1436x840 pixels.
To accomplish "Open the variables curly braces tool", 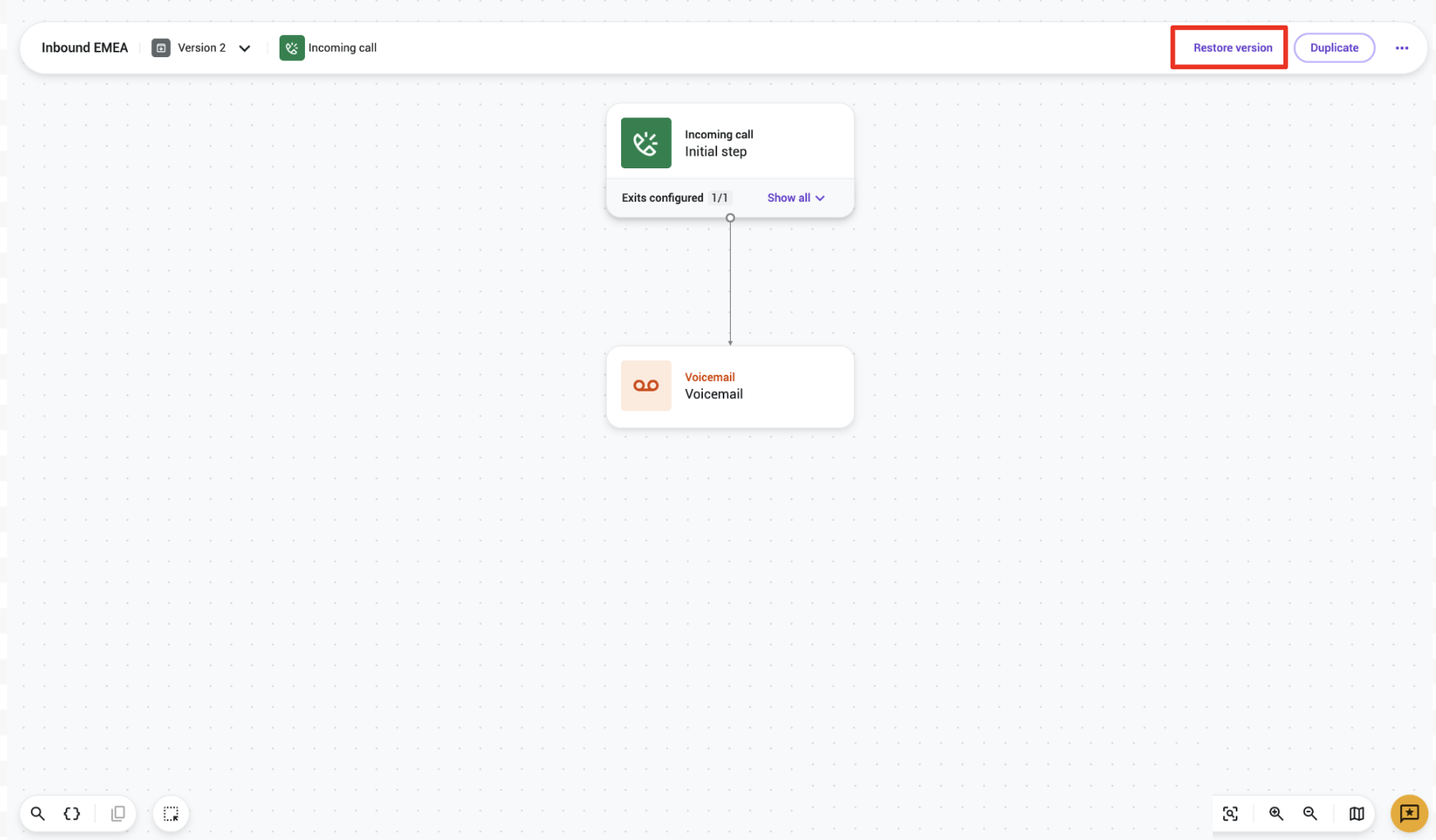I will (72, 813).
